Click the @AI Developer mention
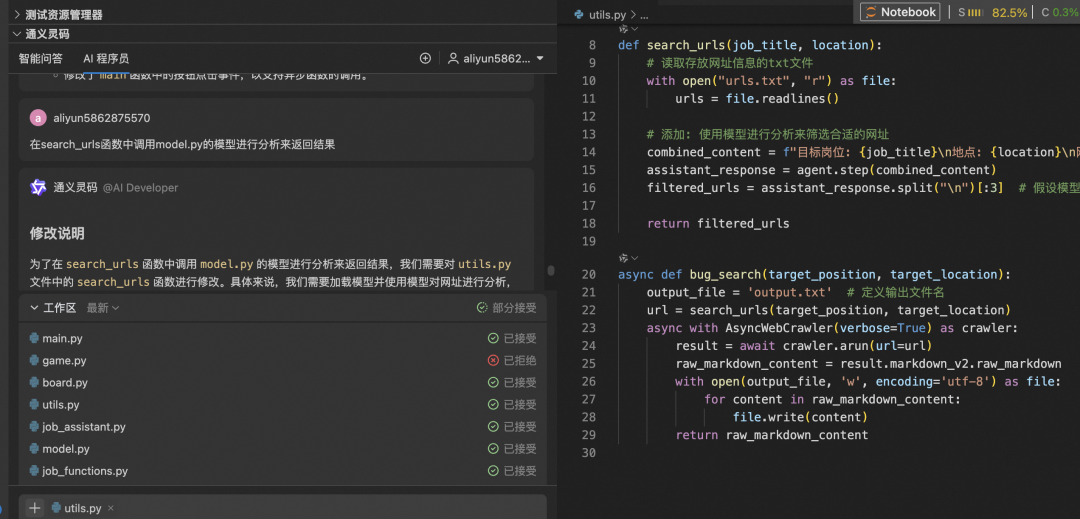1080x519 pixels. click(x=141, y=187)
